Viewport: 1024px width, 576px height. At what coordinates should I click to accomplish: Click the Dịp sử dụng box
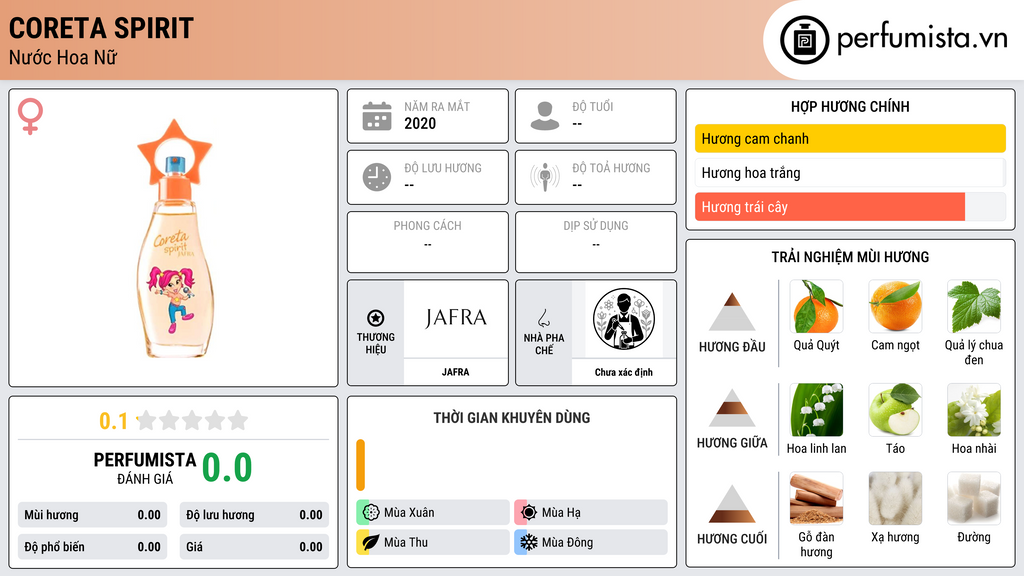596,242
